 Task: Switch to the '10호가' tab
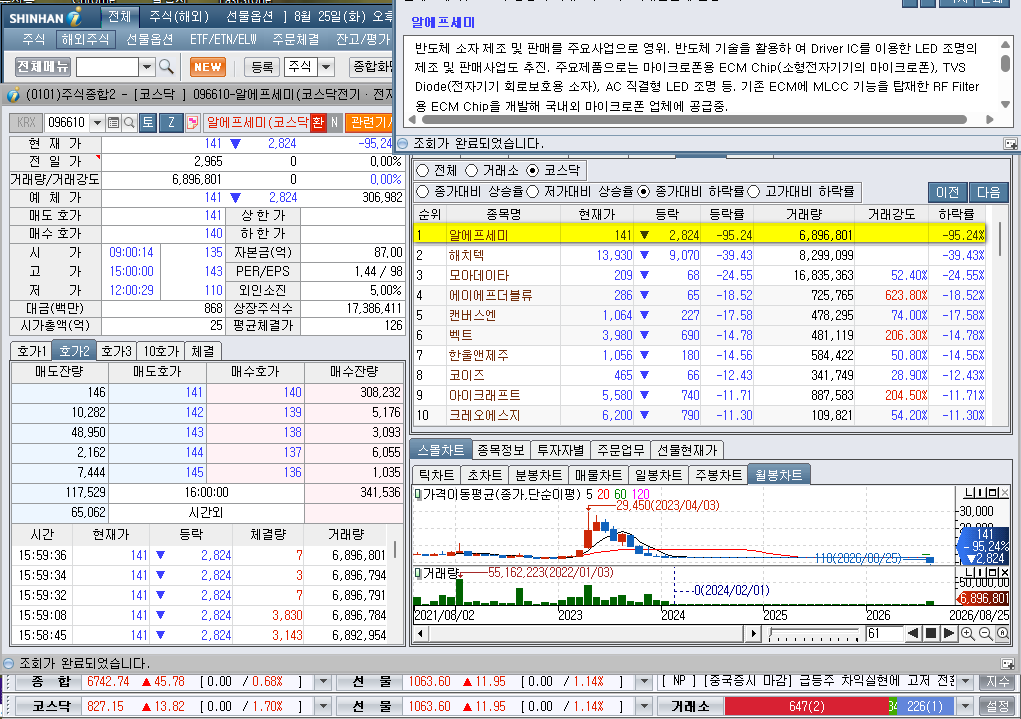click(161, 351)
